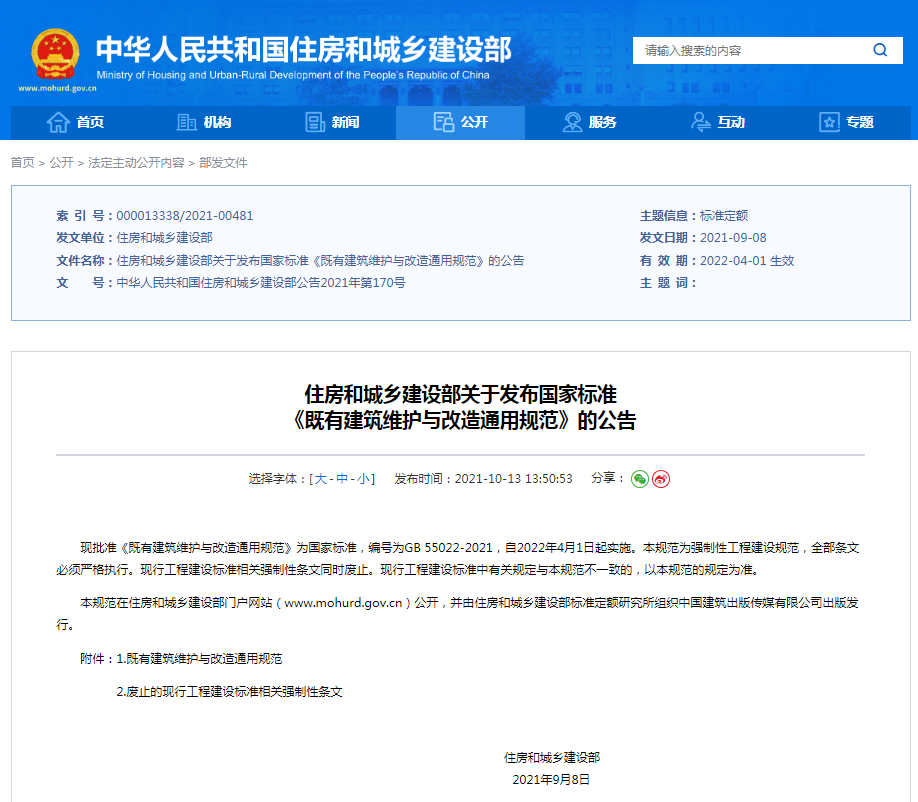The height and width of the screenshot is (802, 918).
Task: Open the 首页 home navigation tab
Action: pos(76,122)
